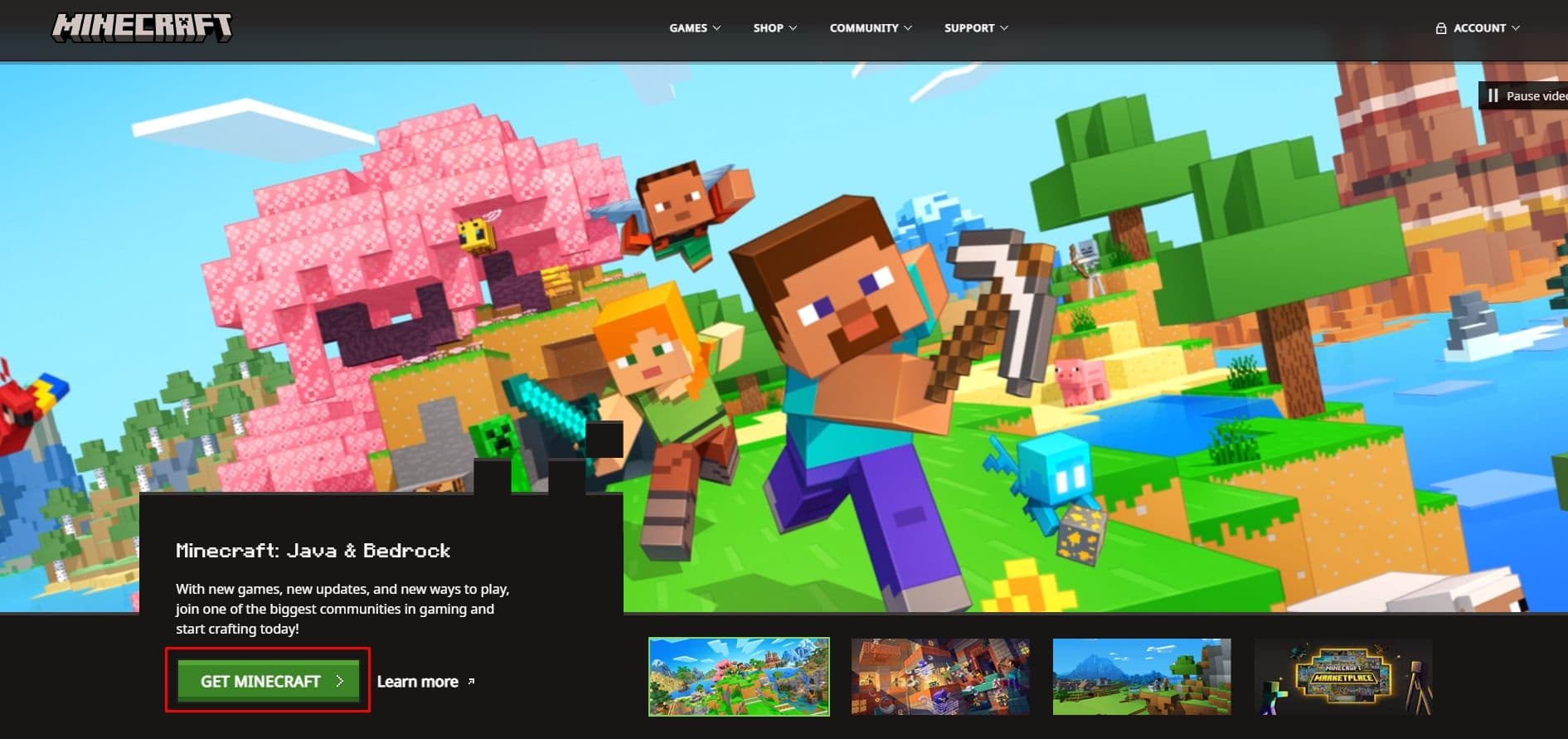1568x739 pixels.
Task: Select the first Java & Bedrock thumbnail
Action: 739,677
